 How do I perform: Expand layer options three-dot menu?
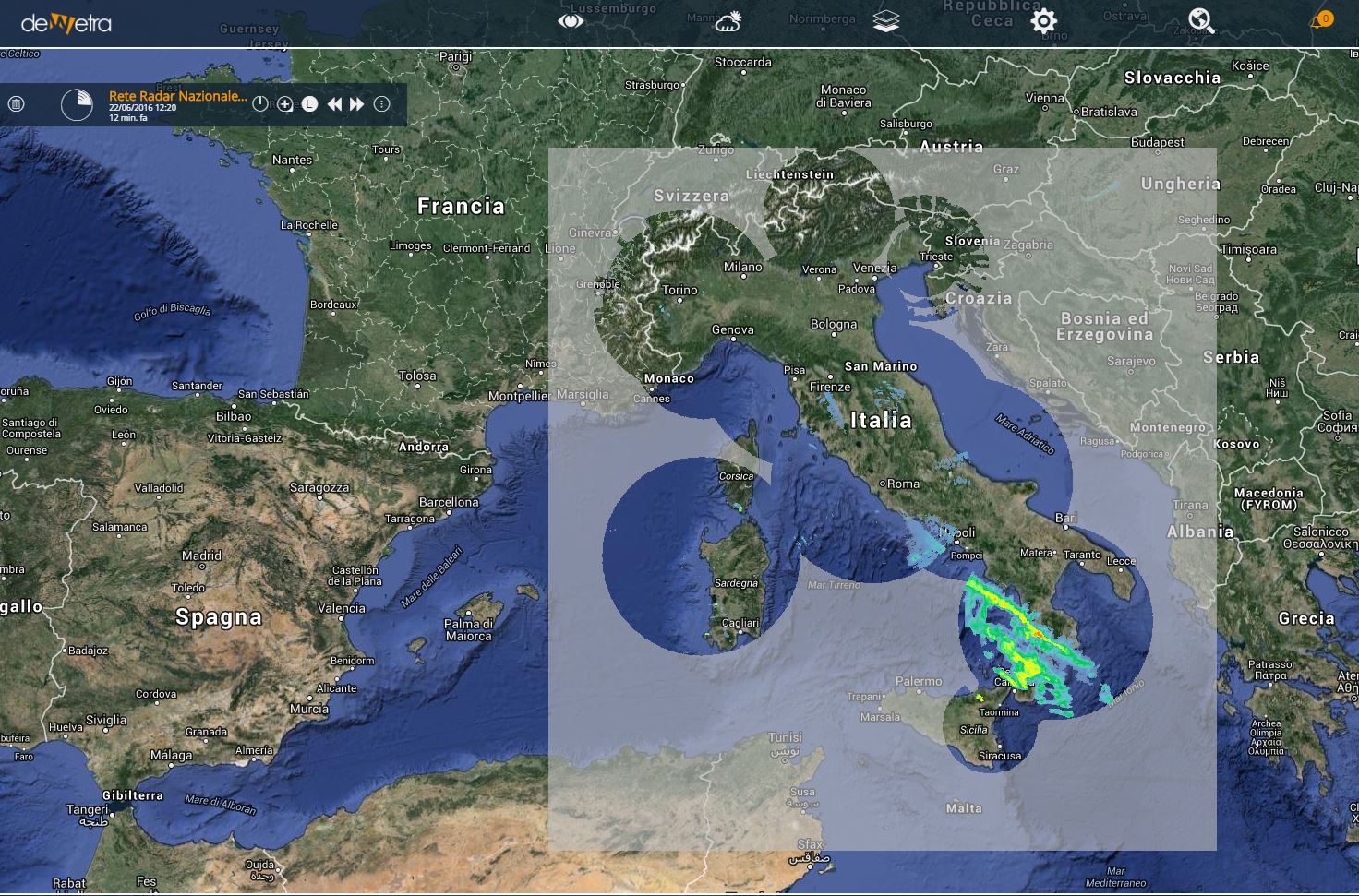(x=381, y=104)
